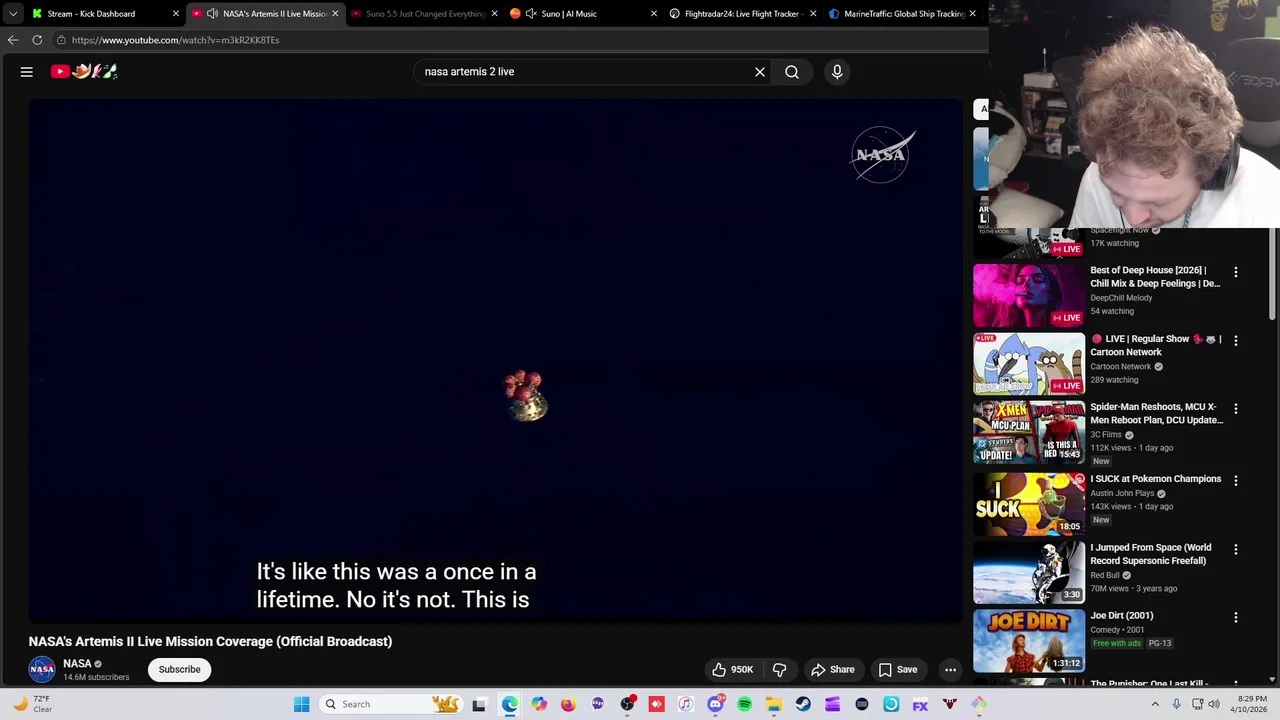
Task: Open I Jumped From Space title
Action: coord(1150,554)
